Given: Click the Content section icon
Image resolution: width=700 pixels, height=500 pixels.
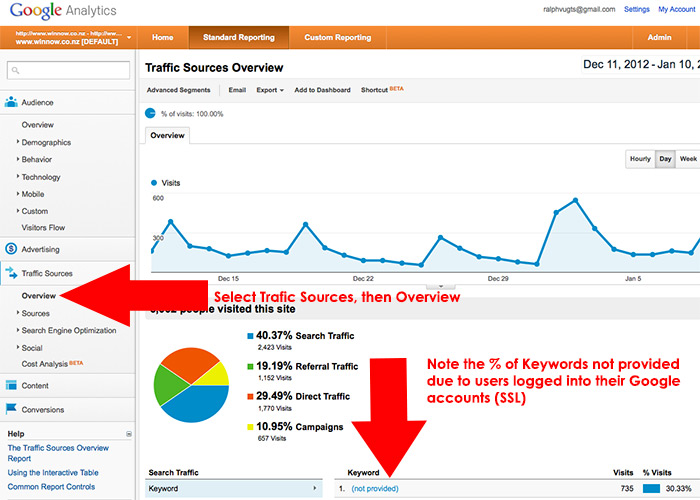Looking at the screenshot, I should tap(11, 385).
